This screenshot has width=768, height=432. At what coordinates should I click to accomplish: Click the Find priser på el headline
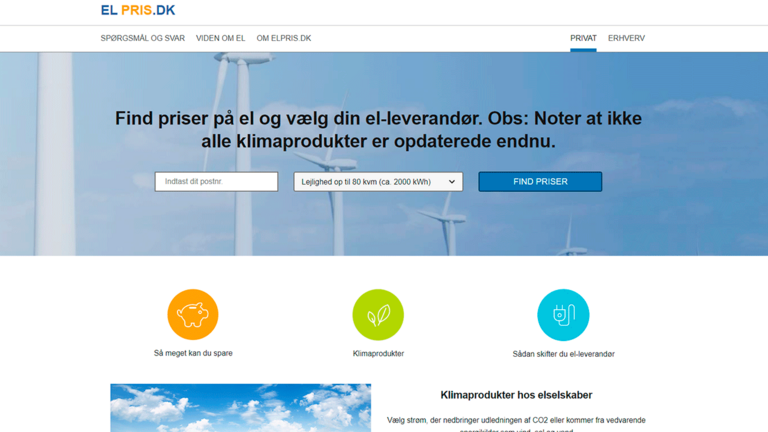378,130
